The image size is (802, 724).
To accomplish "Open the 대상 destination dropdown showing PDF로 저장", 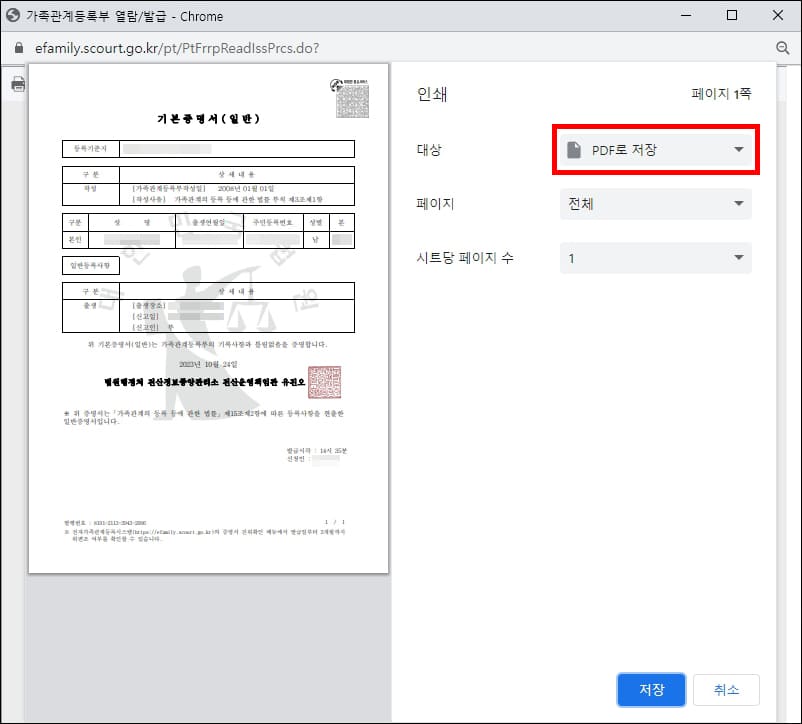I will (655, 149).
